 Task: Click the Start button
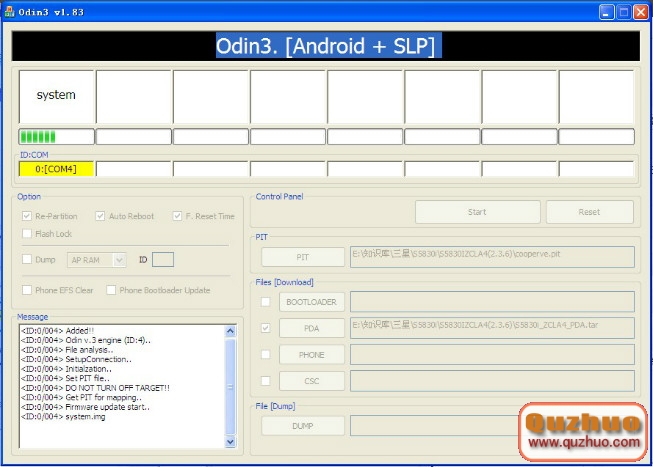point(477,212)
